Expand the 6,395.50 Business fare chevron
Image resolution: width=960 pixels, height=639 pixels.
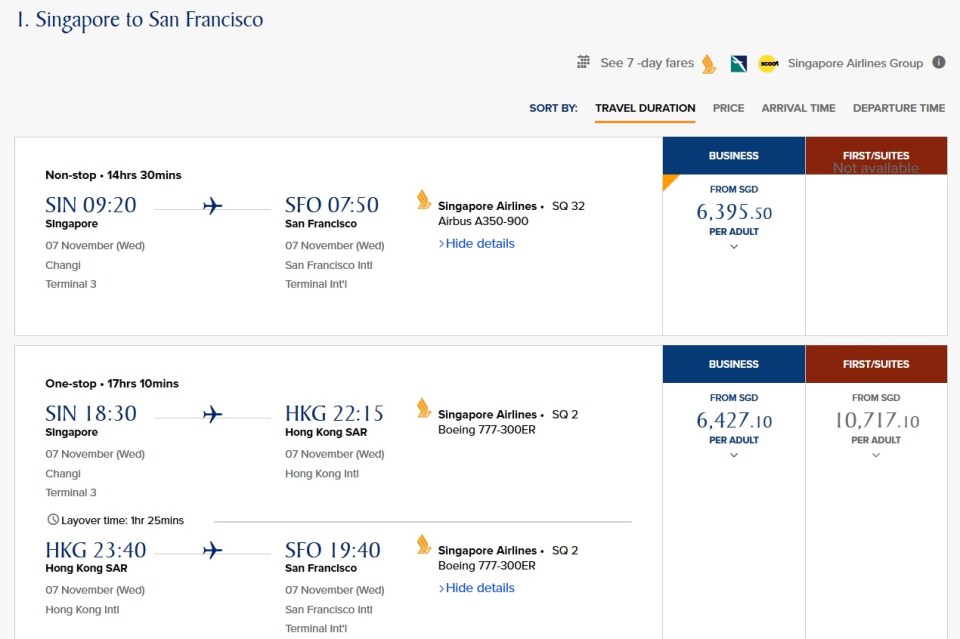pos(734,247)
